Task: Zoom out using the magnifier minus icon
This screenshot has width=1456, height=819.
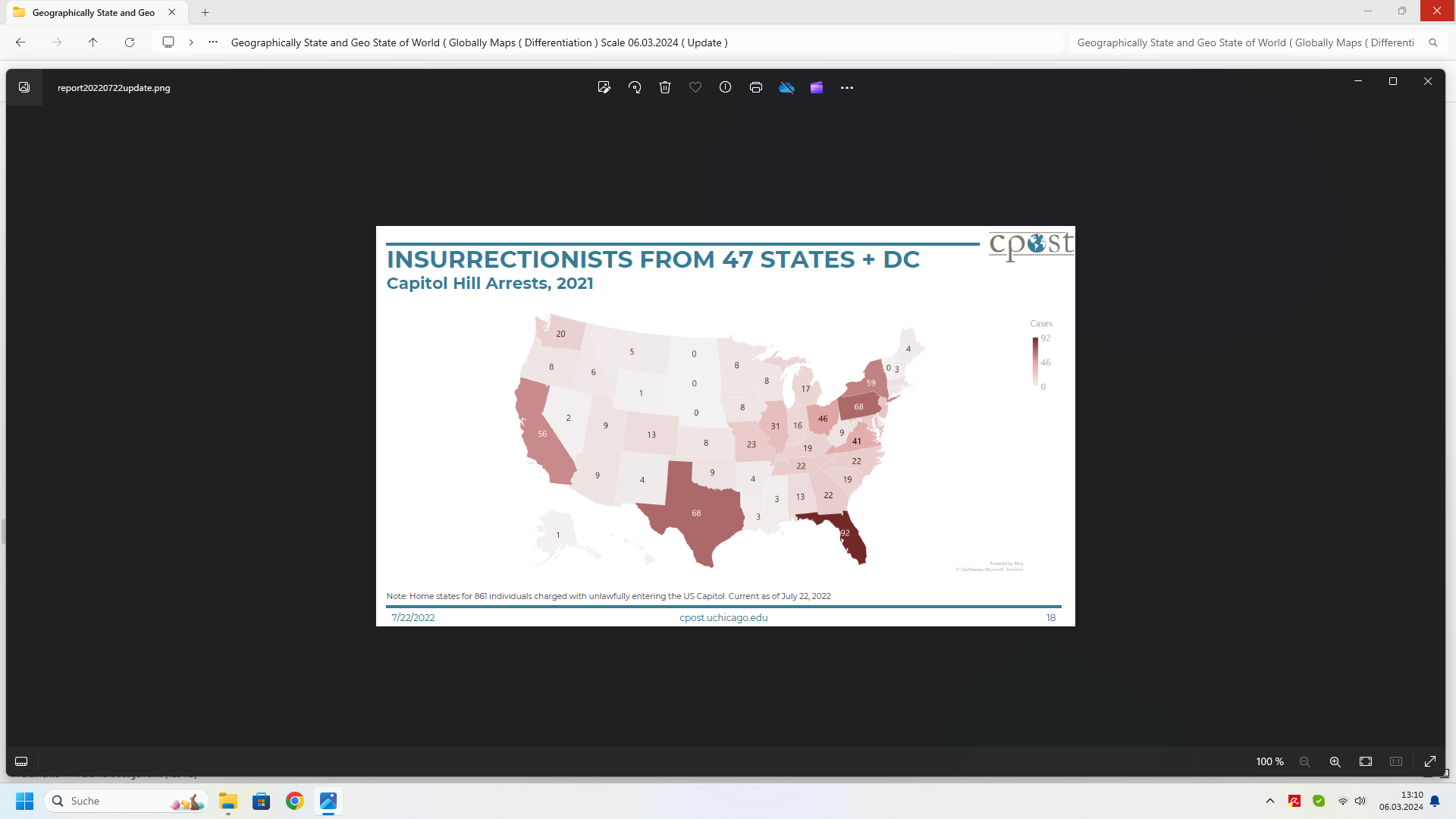Action: click(x=1305, y=761)
